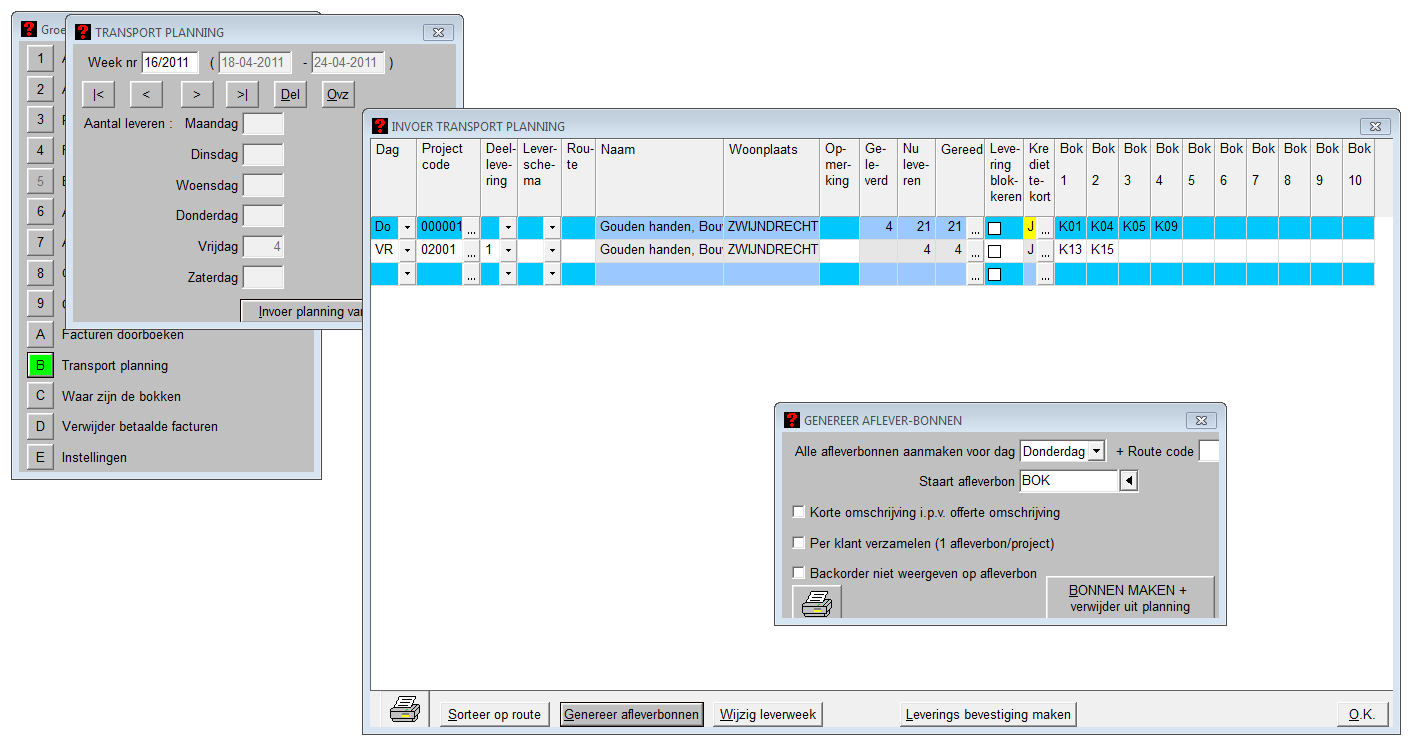Viewport: 1415px width, 755px height.
Task: Open Deellevering dropdown in the 02001 row
Action: coord(508,250)
